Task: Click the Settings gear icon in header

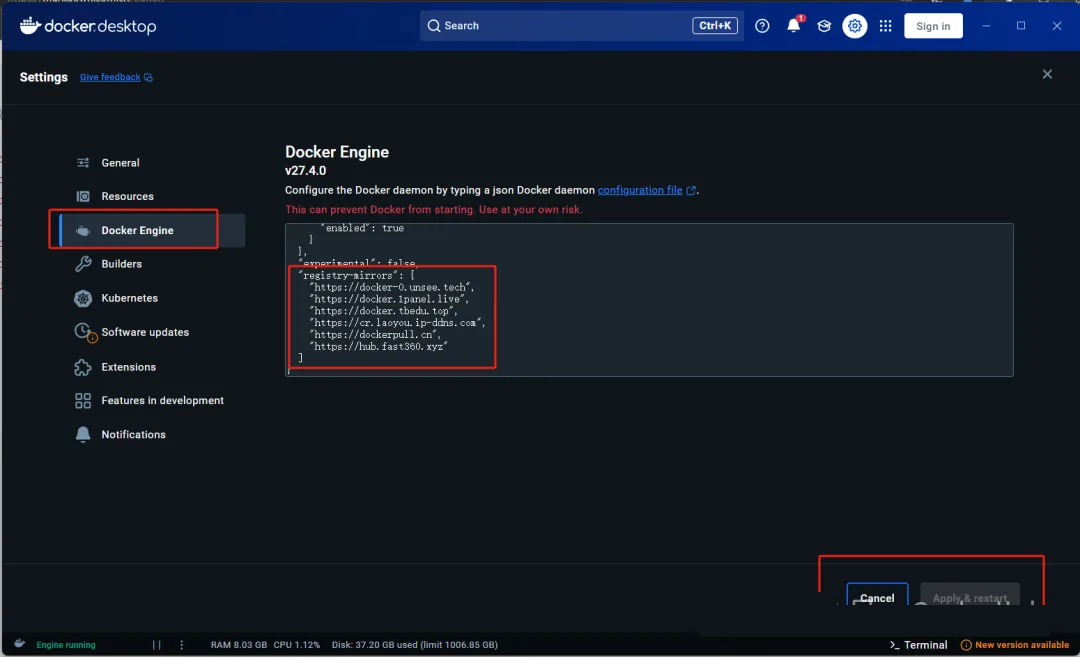Action: [855, 26]
